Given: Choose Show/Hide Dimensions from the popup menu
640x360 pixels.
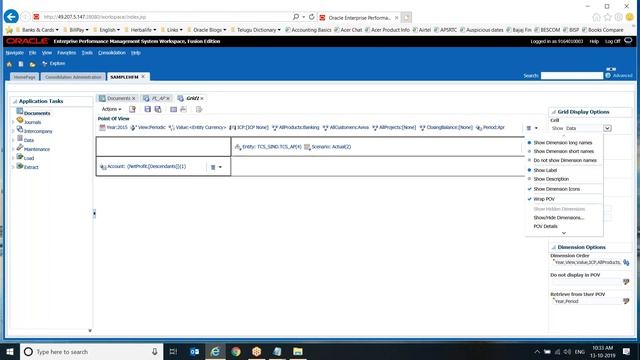Looking at the screenshot, I should click(x=558, y=218).
